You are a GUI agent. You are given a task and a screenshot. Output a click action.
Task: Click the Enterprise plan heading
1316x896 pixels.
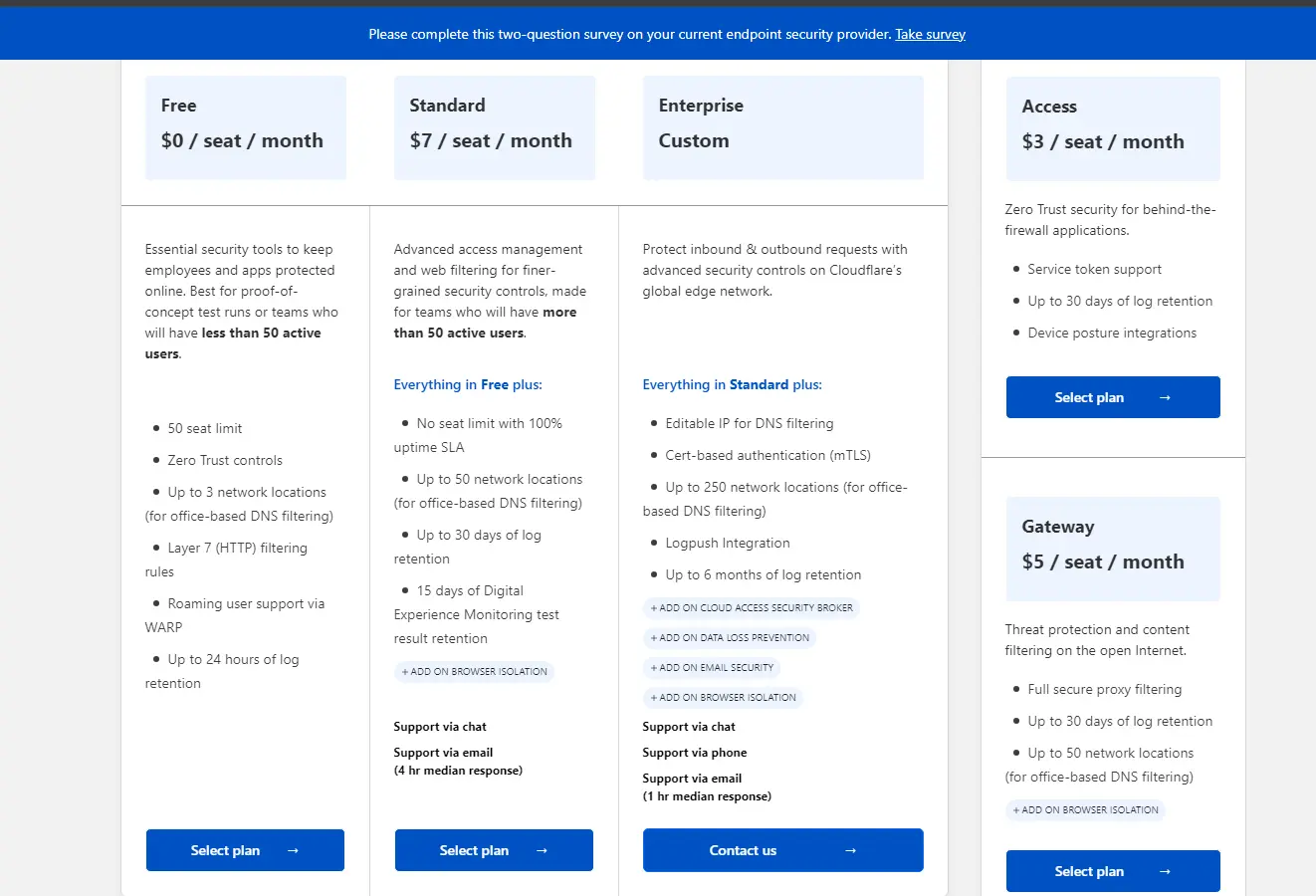pos(701,106)
